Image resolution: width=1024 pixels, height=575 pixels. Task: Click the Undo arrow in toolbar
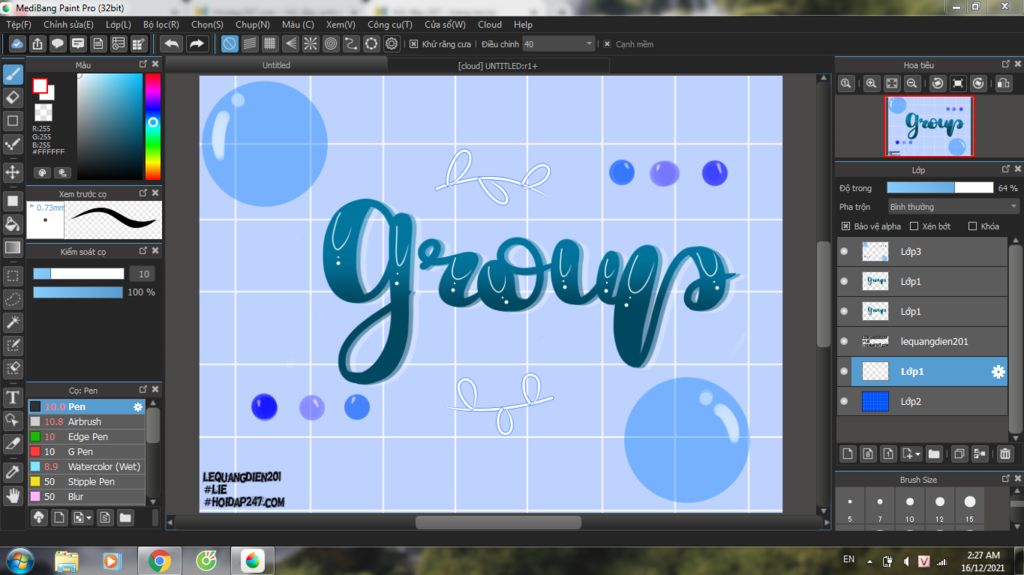pyautogui.click(x=172, y=44)
